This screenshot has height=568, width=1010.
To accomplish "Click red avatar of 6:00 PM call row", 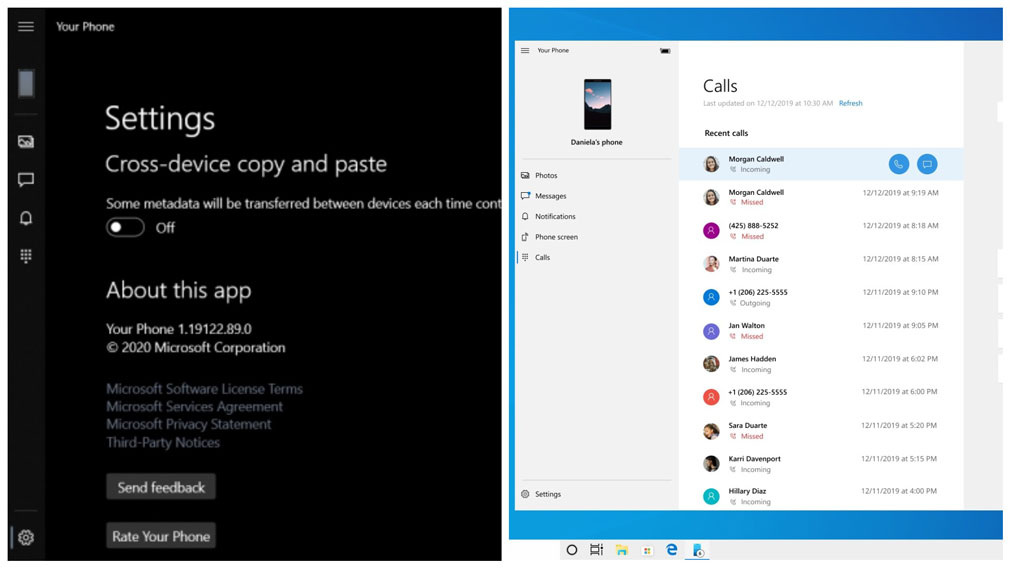I will [711, 397].
